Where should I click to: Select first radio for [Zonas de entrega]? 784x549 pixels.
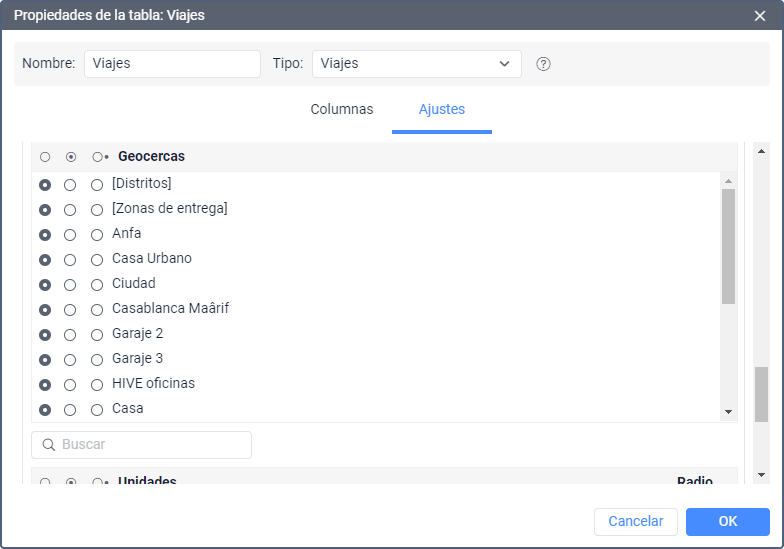click(45, 210)
